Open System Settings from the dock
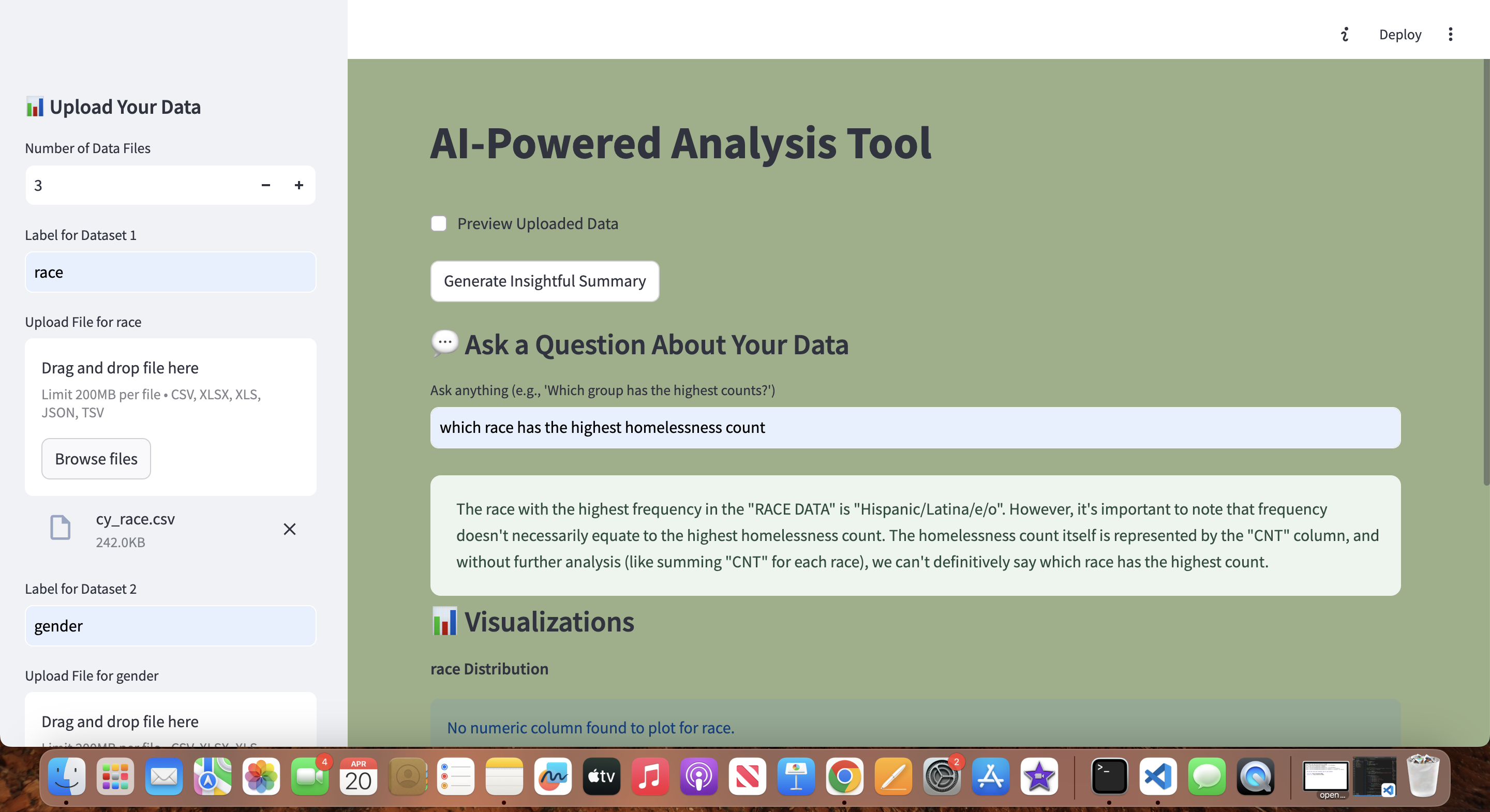The image size is (1490, 812). coord(942,776)
